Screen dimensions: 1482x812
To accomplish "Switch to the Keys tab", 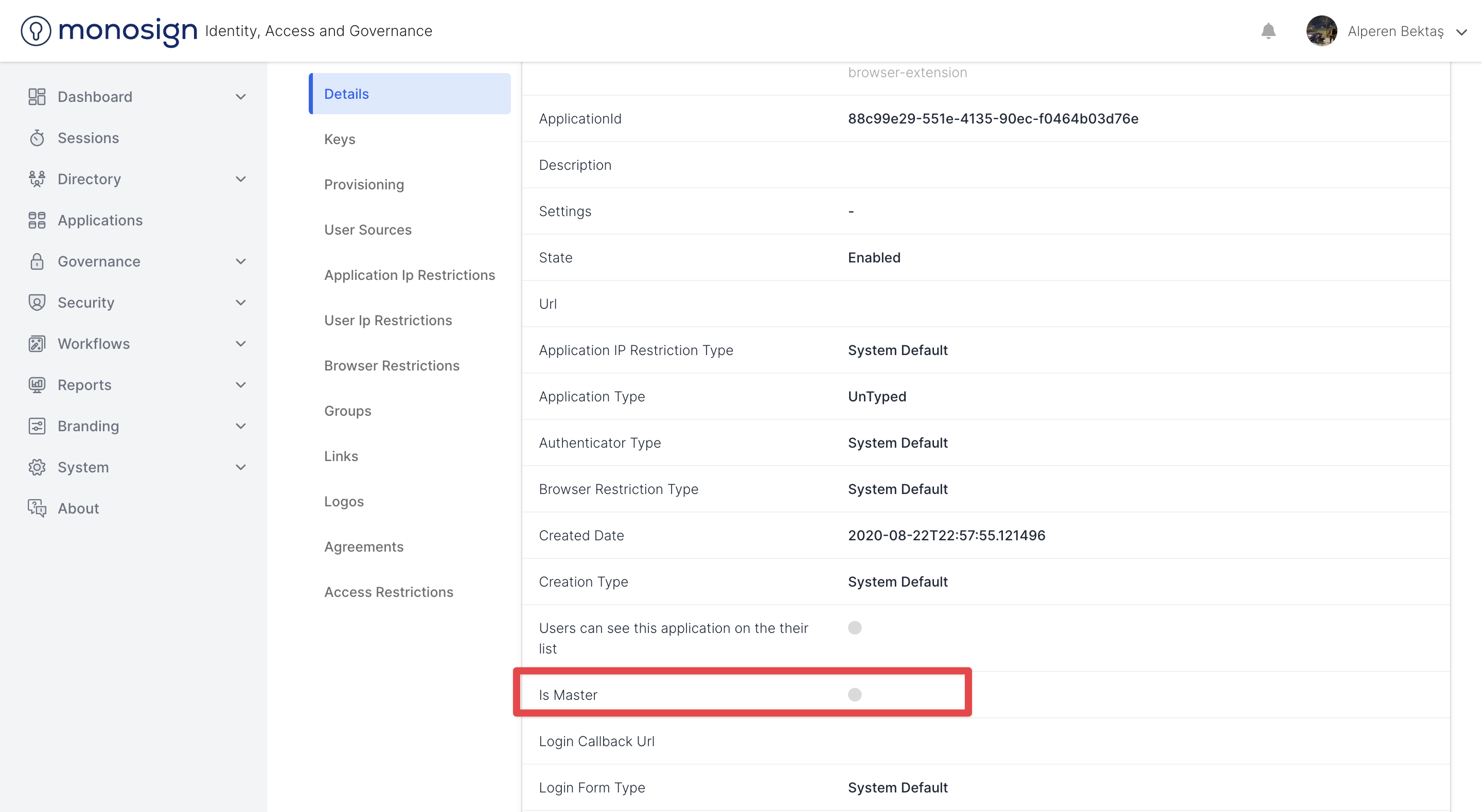I will pos(340,139).
